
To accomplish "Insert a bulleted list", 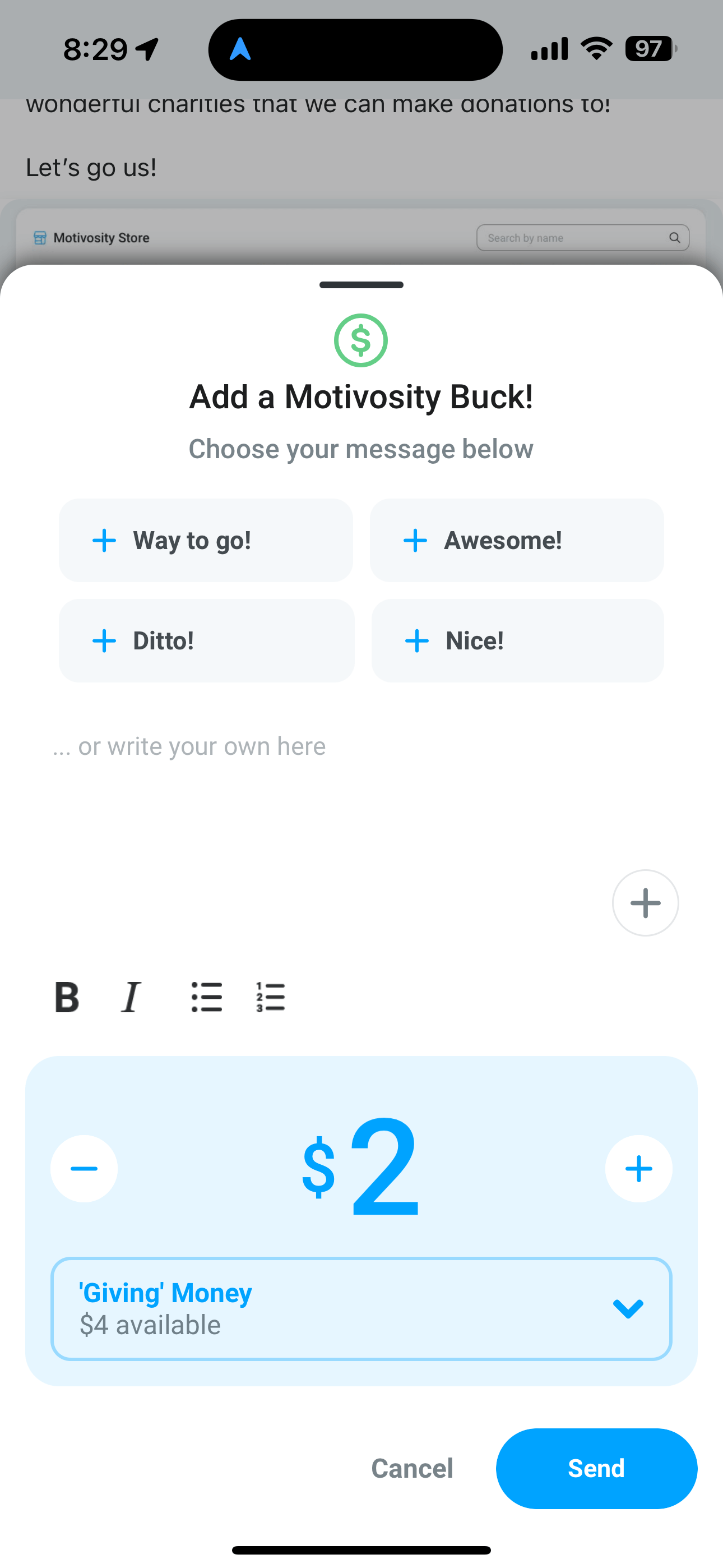I will coord(206,997).
